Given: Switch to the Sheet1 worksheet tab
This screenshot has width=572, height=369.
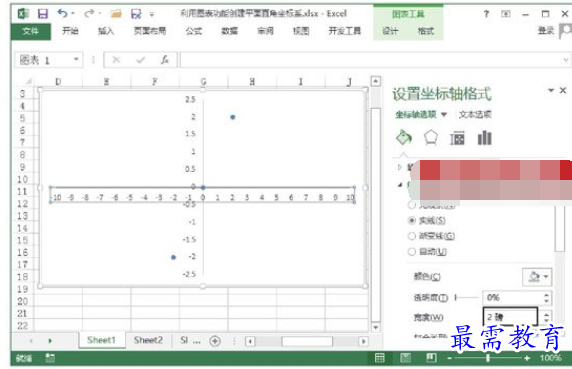Looking at the screenshot, I should (x=101, y=340).
